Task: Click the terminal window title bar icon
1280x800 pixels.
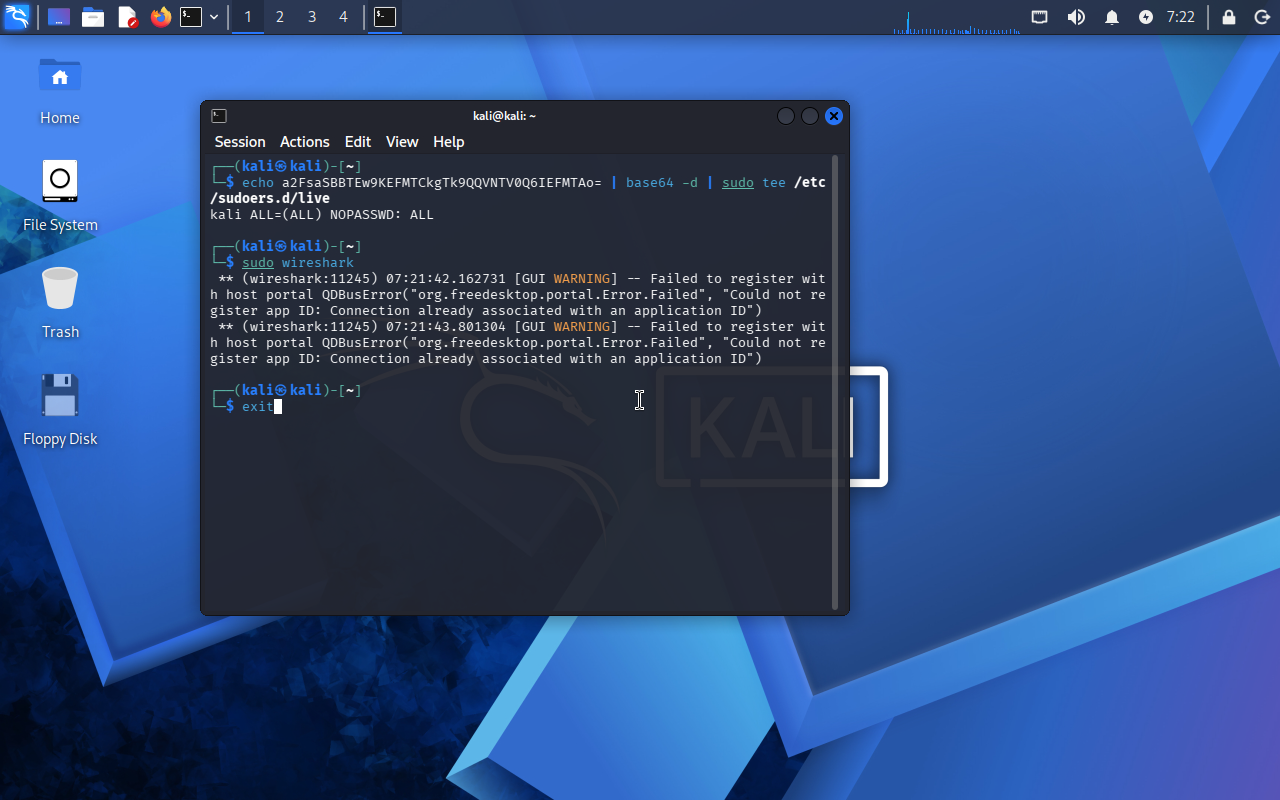Action: [219, 116]
